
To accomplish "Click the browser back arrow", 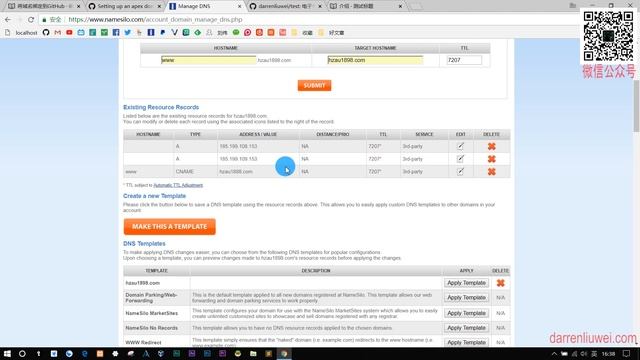I will 8,19.
